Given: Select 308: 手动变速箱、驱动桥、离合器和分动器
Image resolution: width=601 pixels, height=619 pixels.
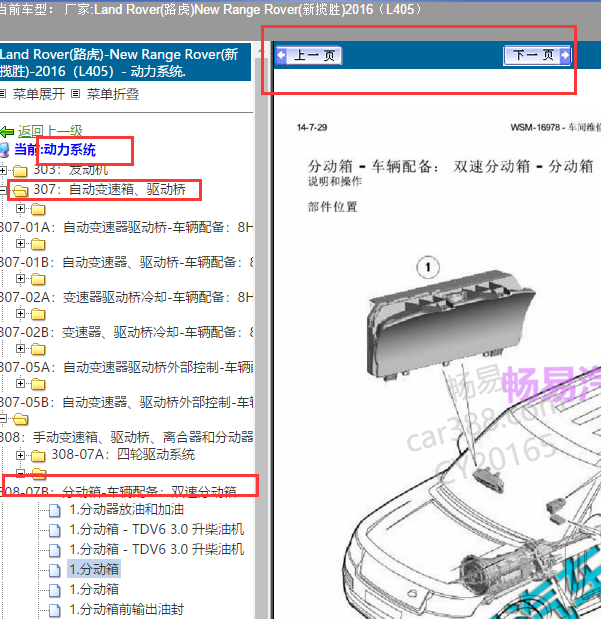Looking at the screenshot, I should point(126,437).
